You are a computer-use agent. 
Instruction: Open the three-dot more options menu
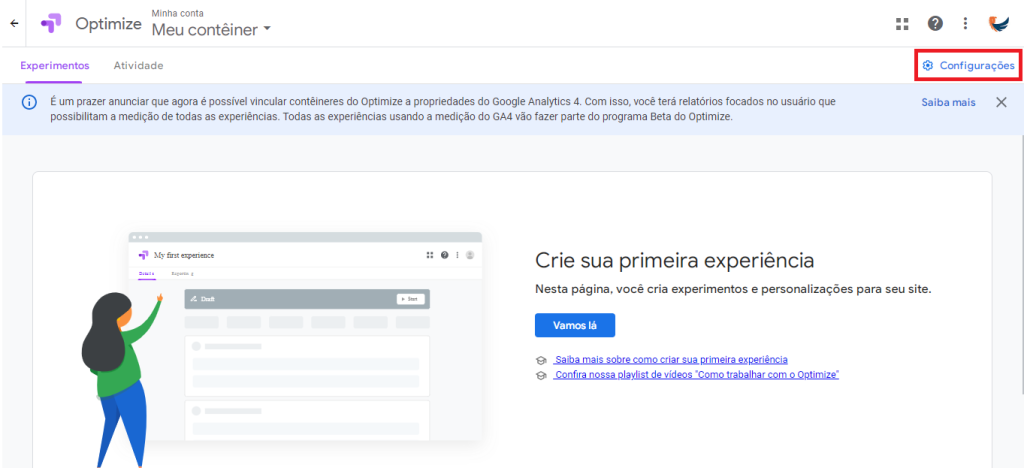[965, 24]
